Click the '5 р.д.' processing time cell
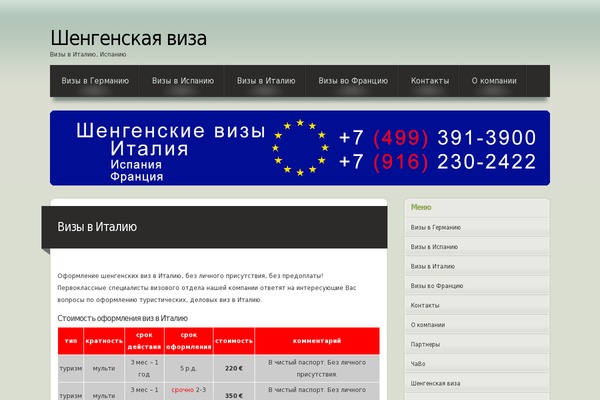Screen dimensions: 600x400 click(x=189, y=369)
